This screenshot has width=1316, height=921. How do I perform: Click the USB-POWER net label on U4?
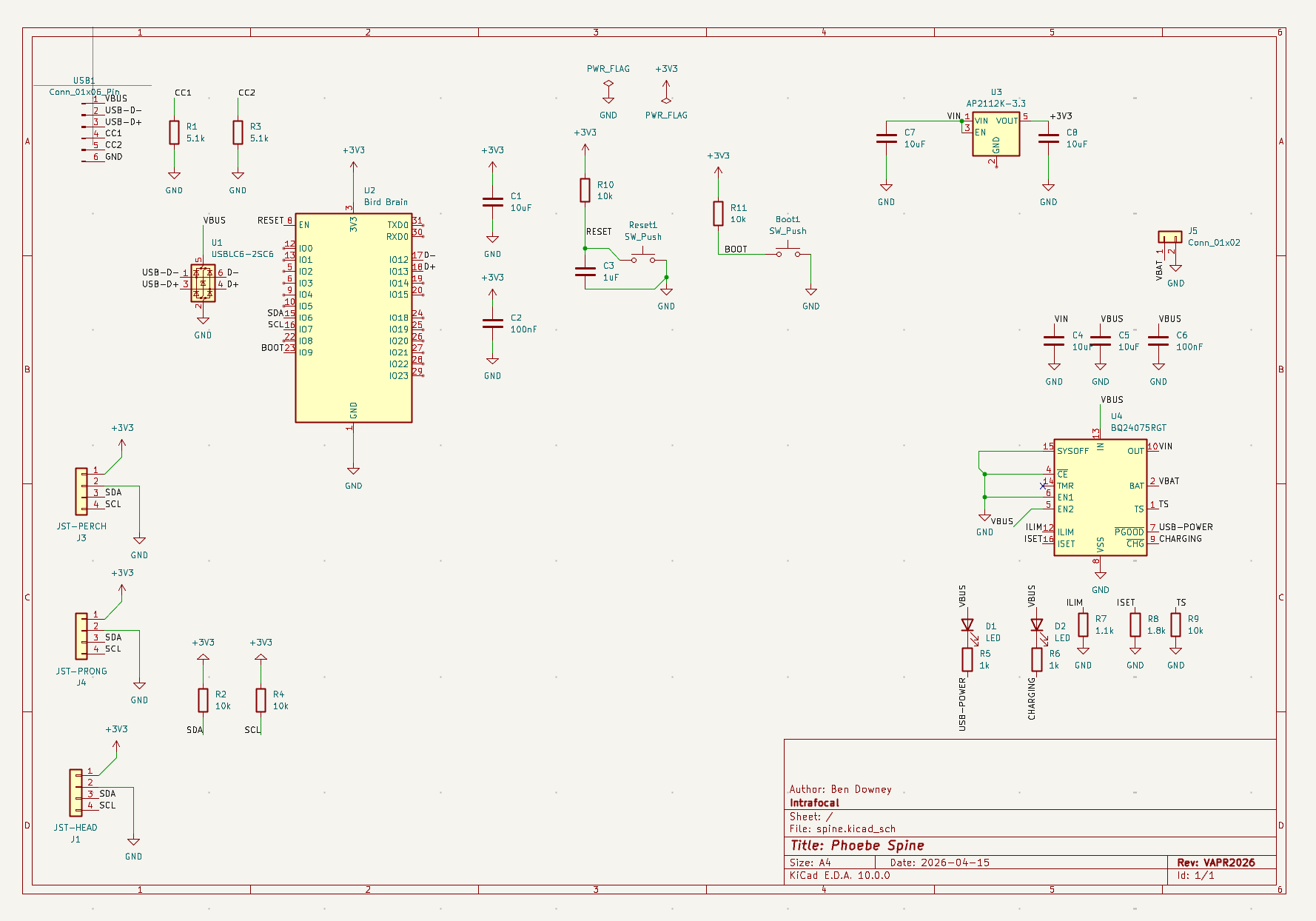pyautogui.click(x=1186, y=527)
